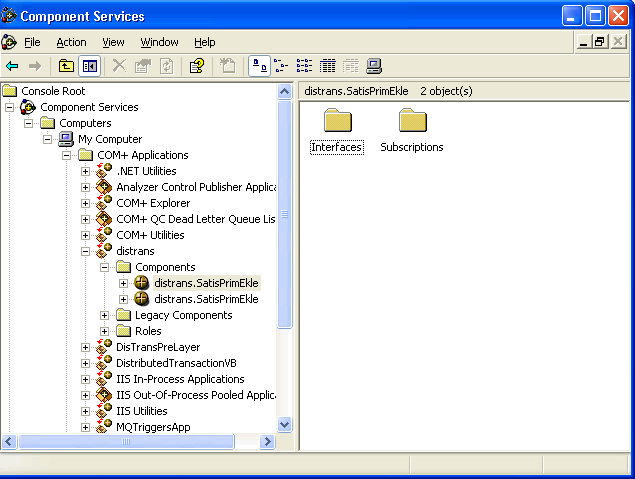This screenshot has width=635, height=479.
Task: Open the Window menu
Action: (x=159, y=42)
